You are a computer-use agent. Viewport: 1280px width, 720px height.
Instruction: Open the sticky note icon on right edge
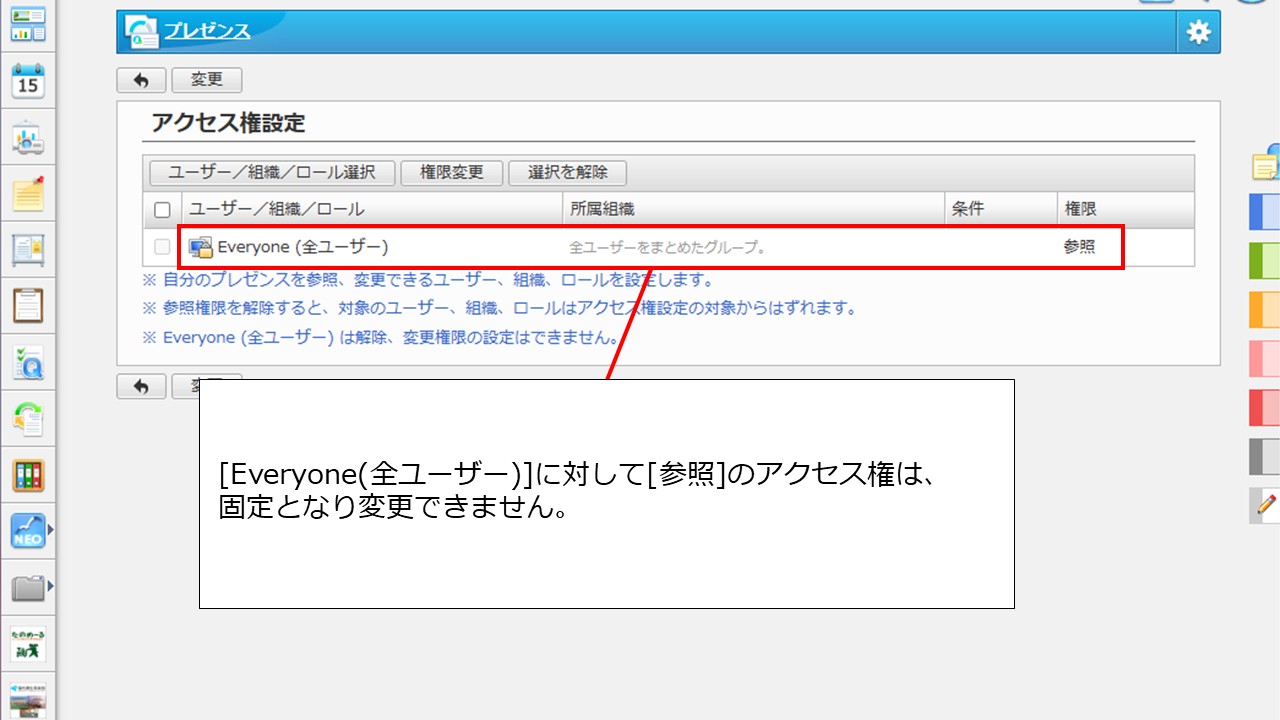pos(1267,163)
